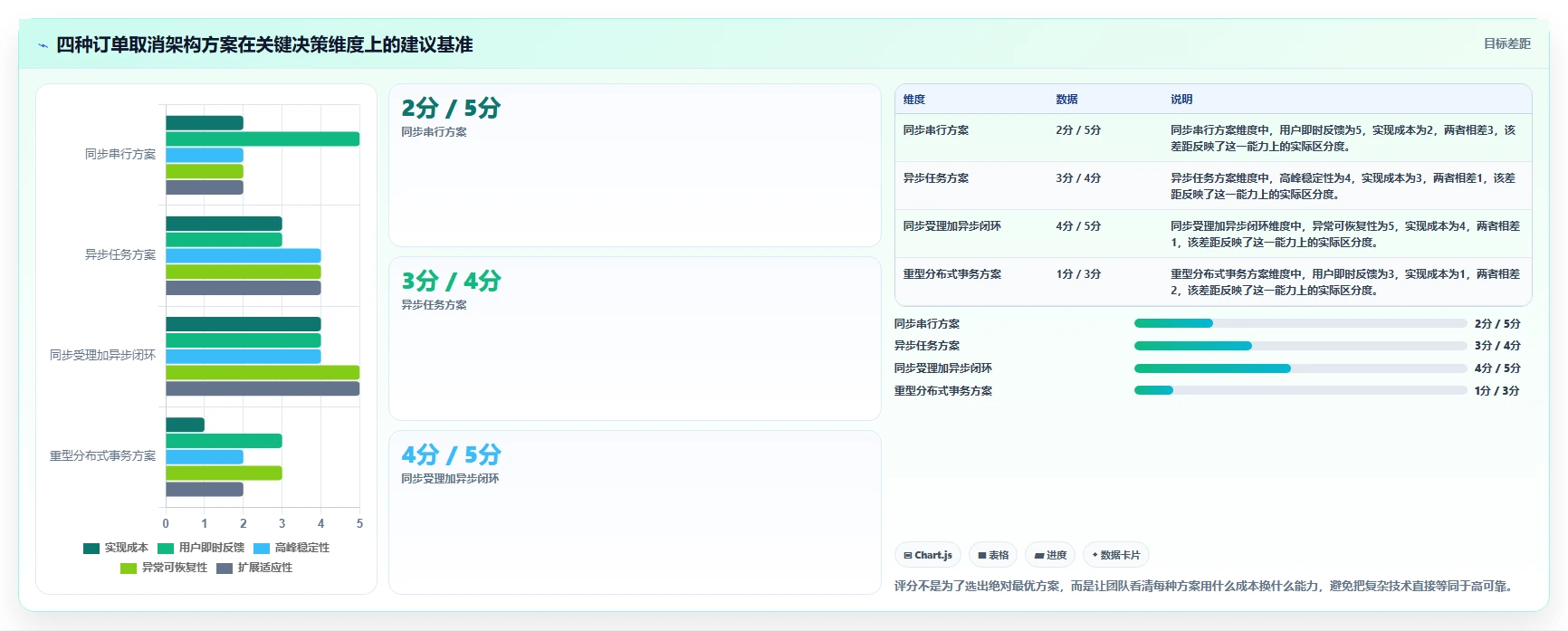Click the 重型分布式事务方案 description text in the table
Image resolution: width=1568 pixels, height=631 pixels.
click(x=1345, y=282)
